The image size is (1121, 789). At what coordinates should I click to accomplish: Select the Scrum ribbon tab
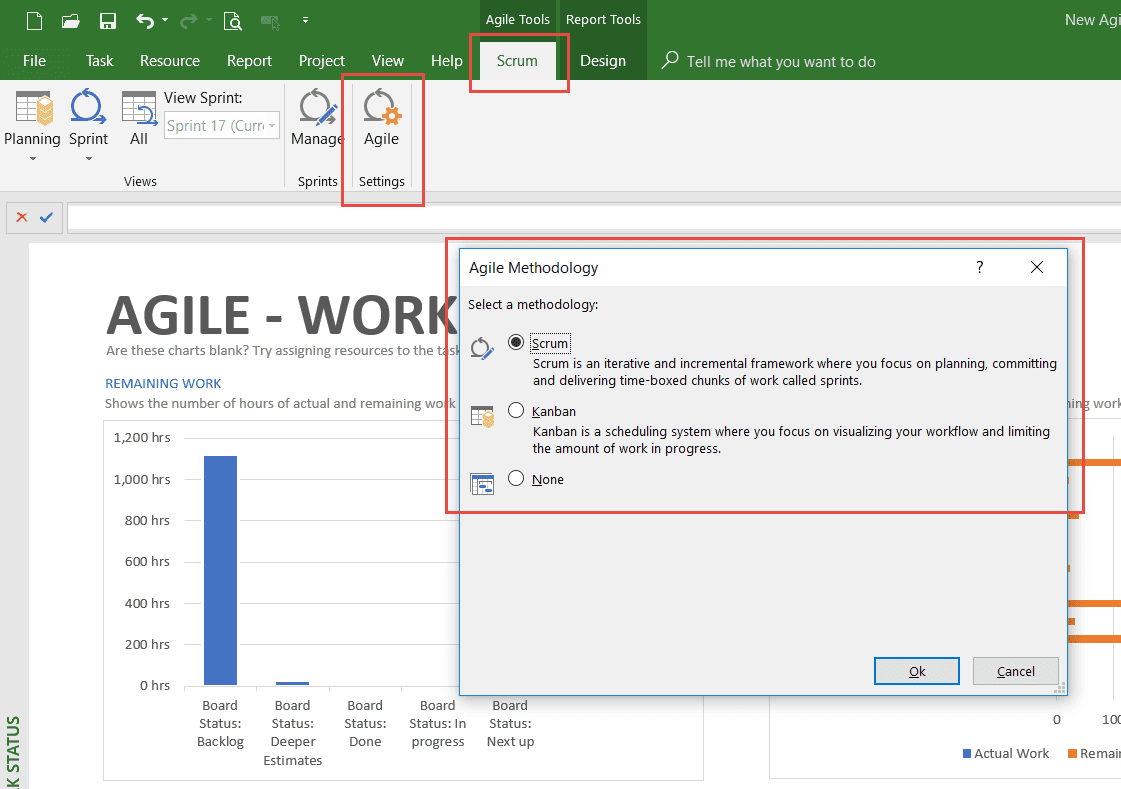pyautogui.click(x=517, y=61)
